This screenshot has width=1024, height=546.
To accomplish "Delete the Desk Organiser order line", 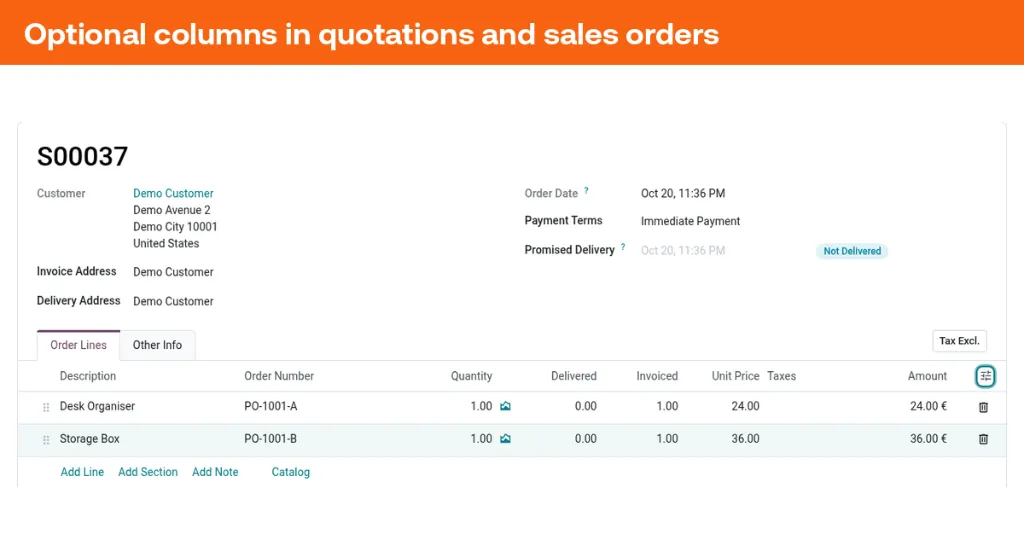I will [983, 407].
